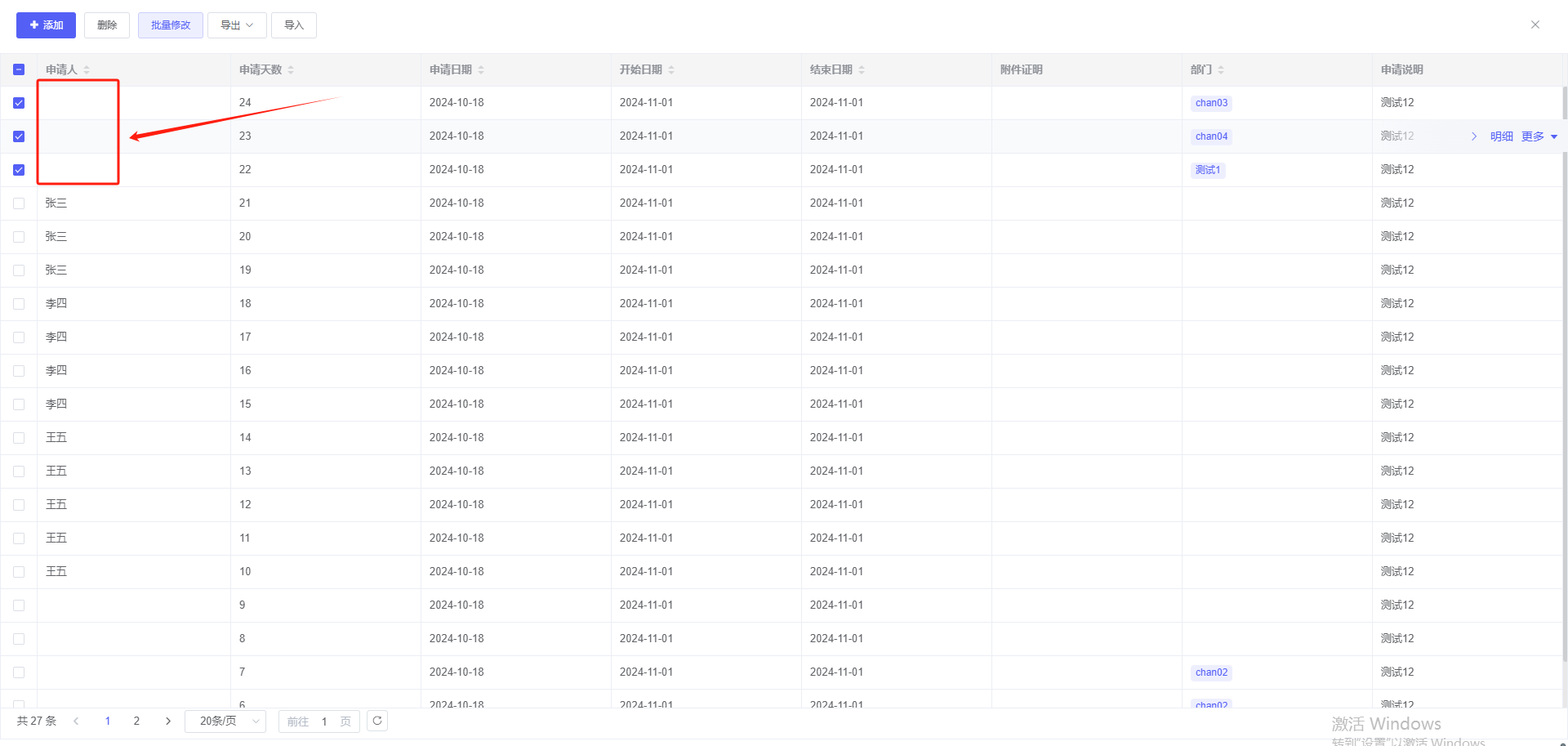This screenshot has width=1568, height=746.
Task: Go to page 2
Action: [x=136, y=721]
